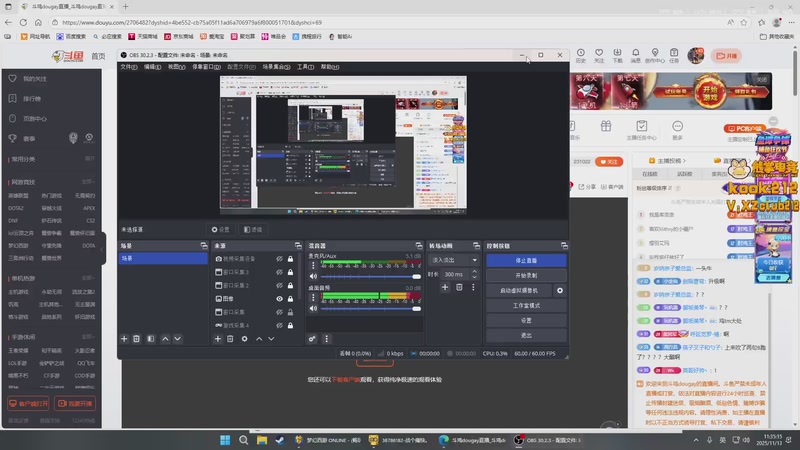The width and height of the screenshot is (800, 450).
Task: Click the orange 关注 follow button on Douyu
Action: point(609,162)
